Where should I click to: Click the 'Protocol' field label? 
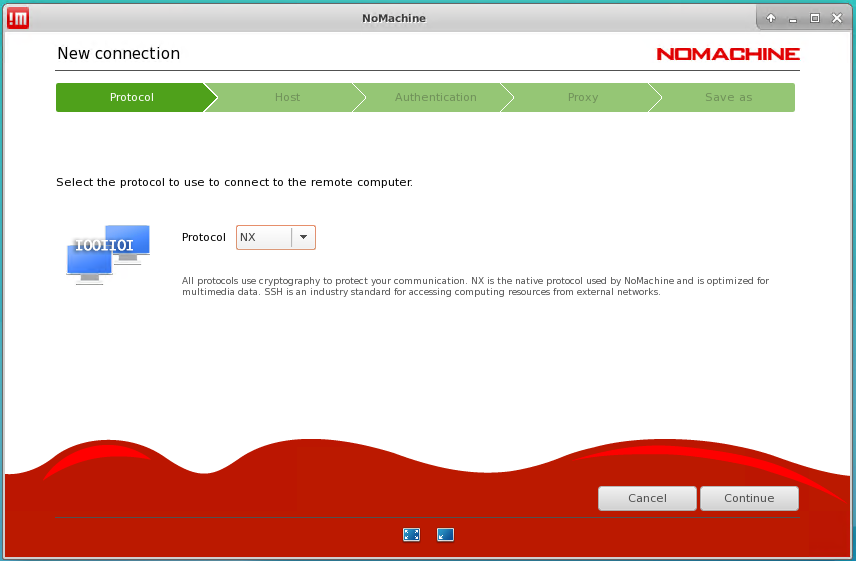pyautogui.click(x=204, y=237)
